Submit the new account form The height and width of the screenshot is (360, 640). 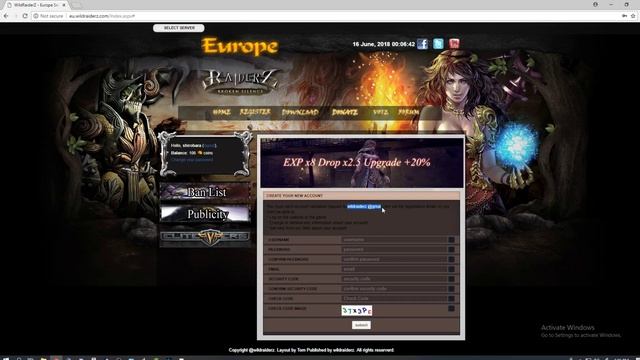point(361,325)
